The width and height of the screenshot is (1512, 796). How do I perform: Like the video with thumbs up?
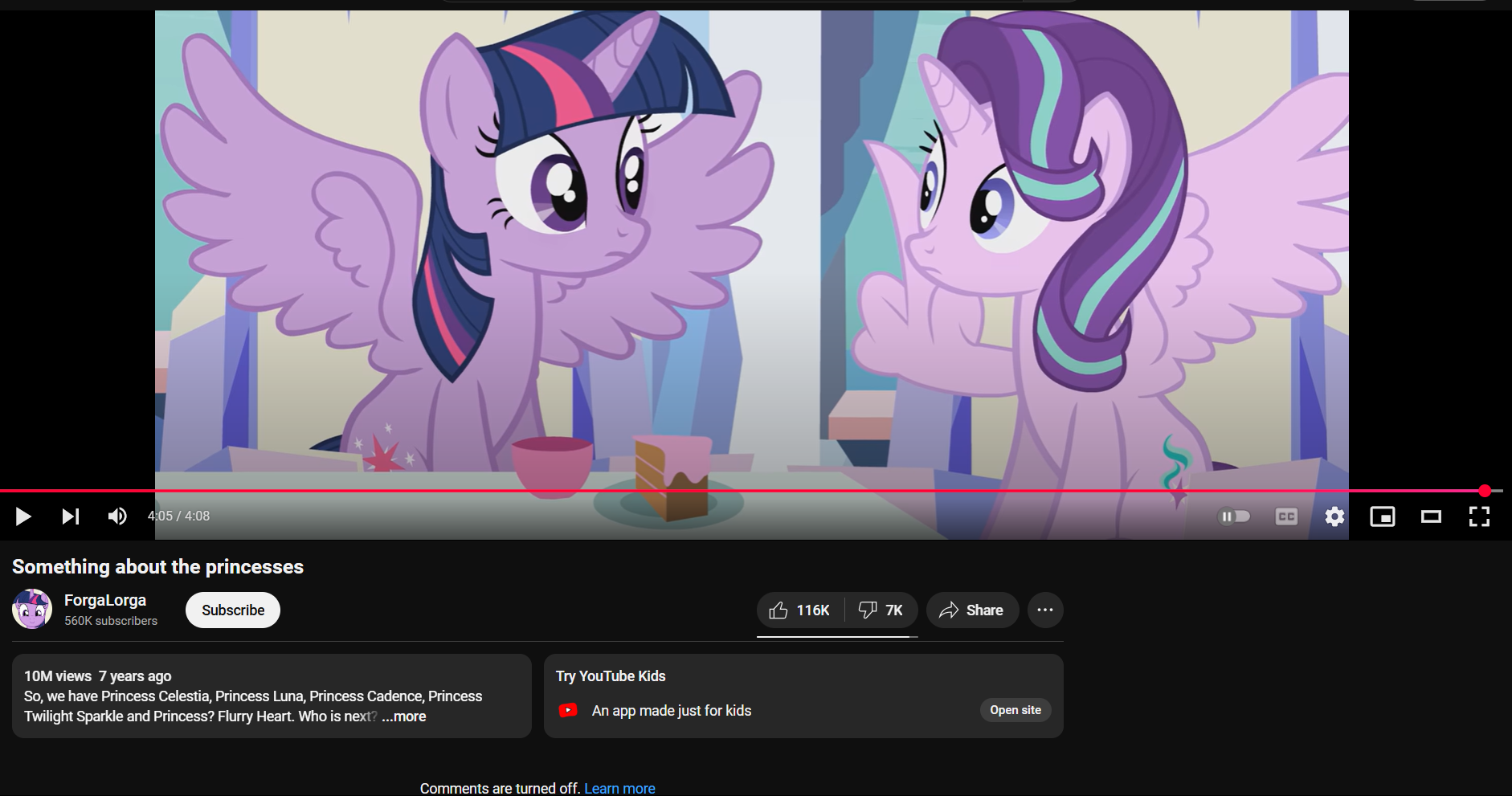coord(799,610)
